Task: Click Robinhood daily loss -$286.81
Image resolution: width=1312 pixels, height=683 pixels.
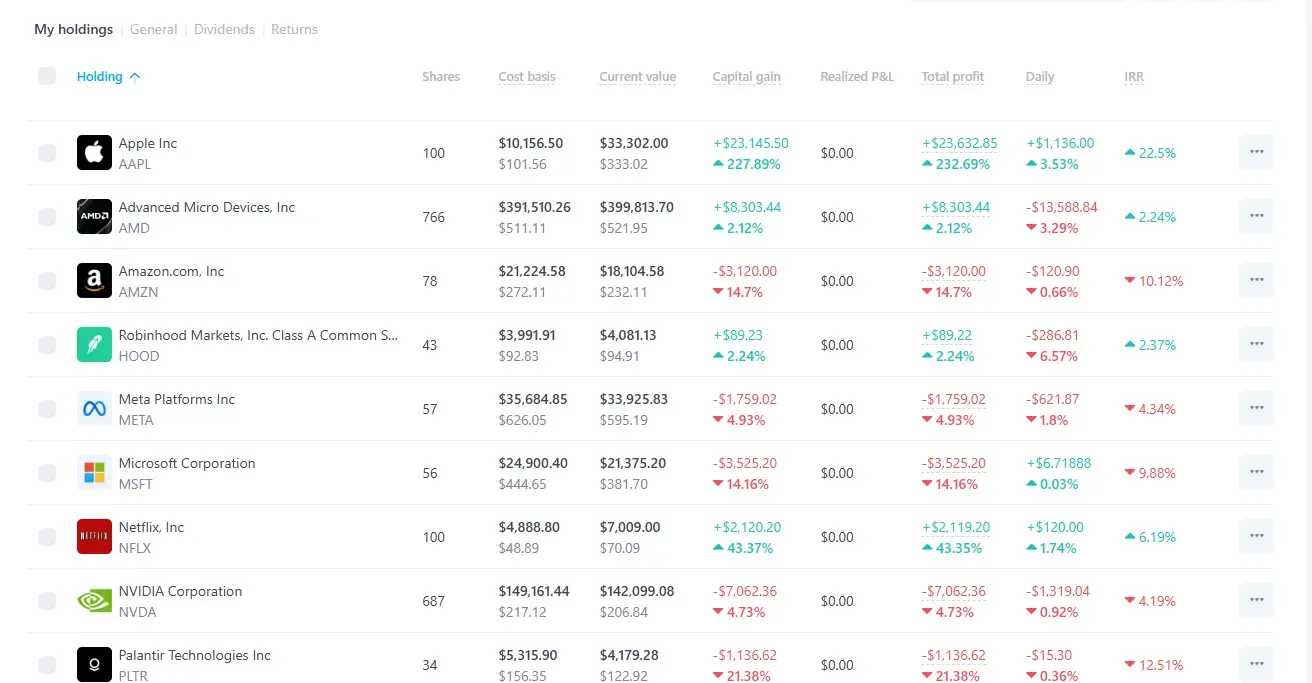Action: [1052, 335]
